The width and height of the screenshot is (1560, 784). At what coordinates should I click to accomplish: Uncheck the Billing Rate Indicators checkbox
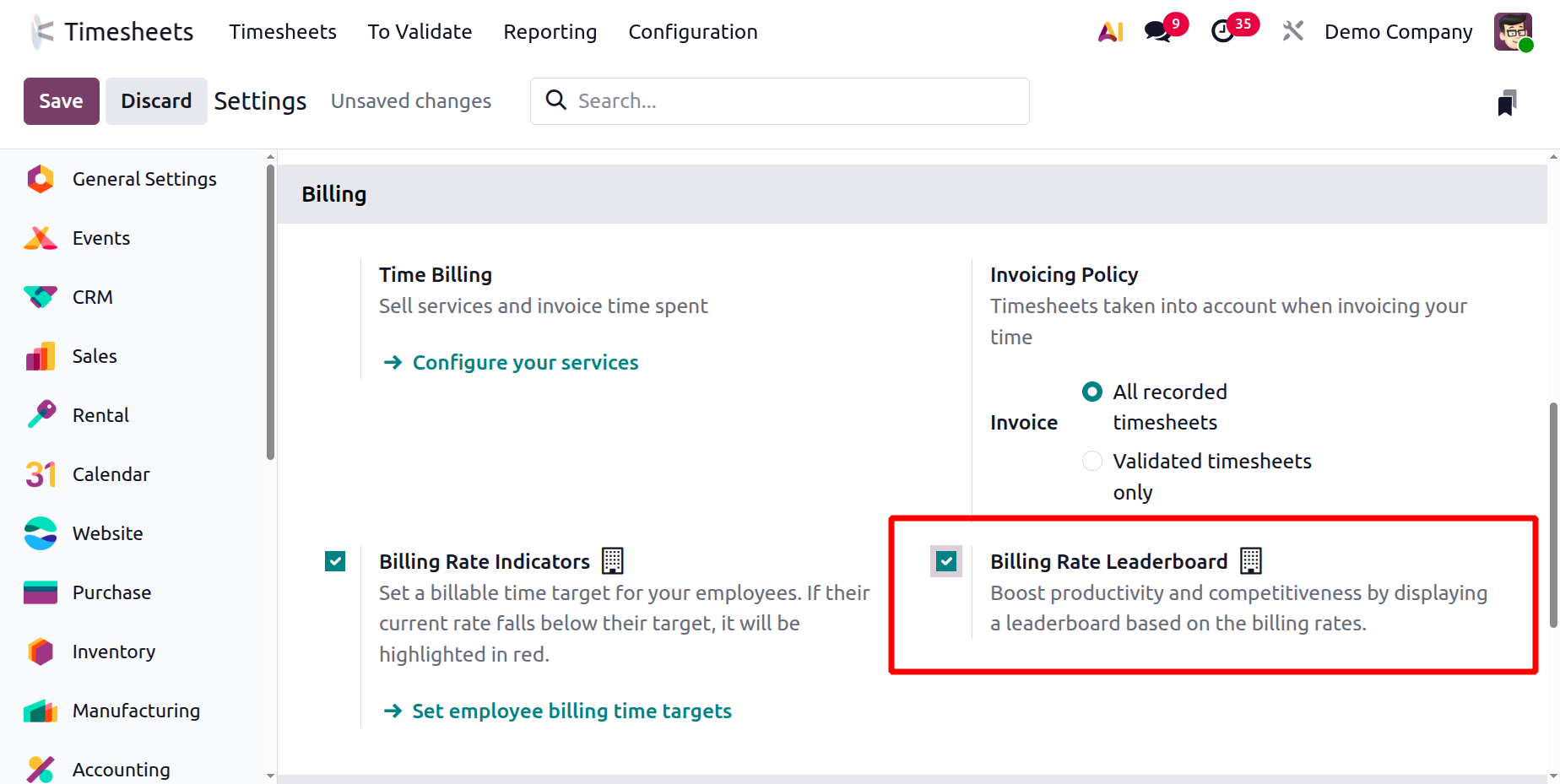coord(335,561)
